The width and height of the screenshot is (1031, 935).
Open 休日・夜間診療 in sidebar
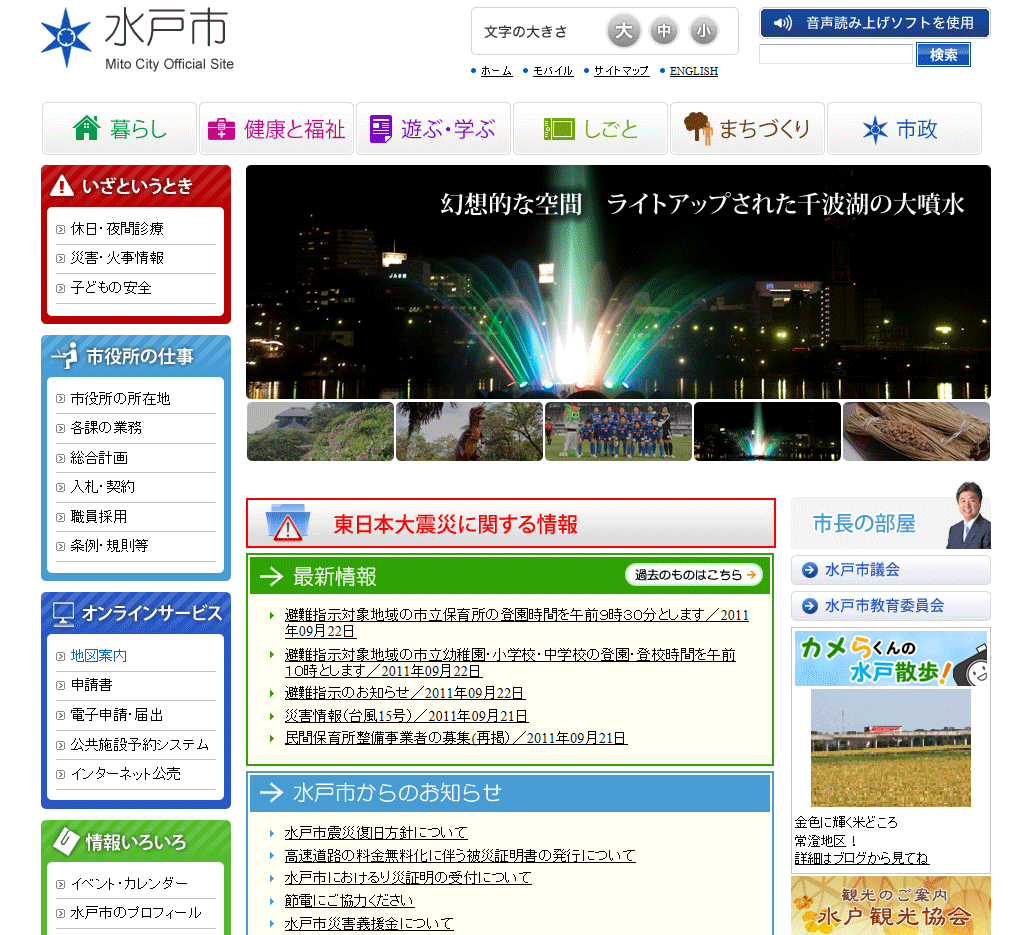tap(117, 229)
